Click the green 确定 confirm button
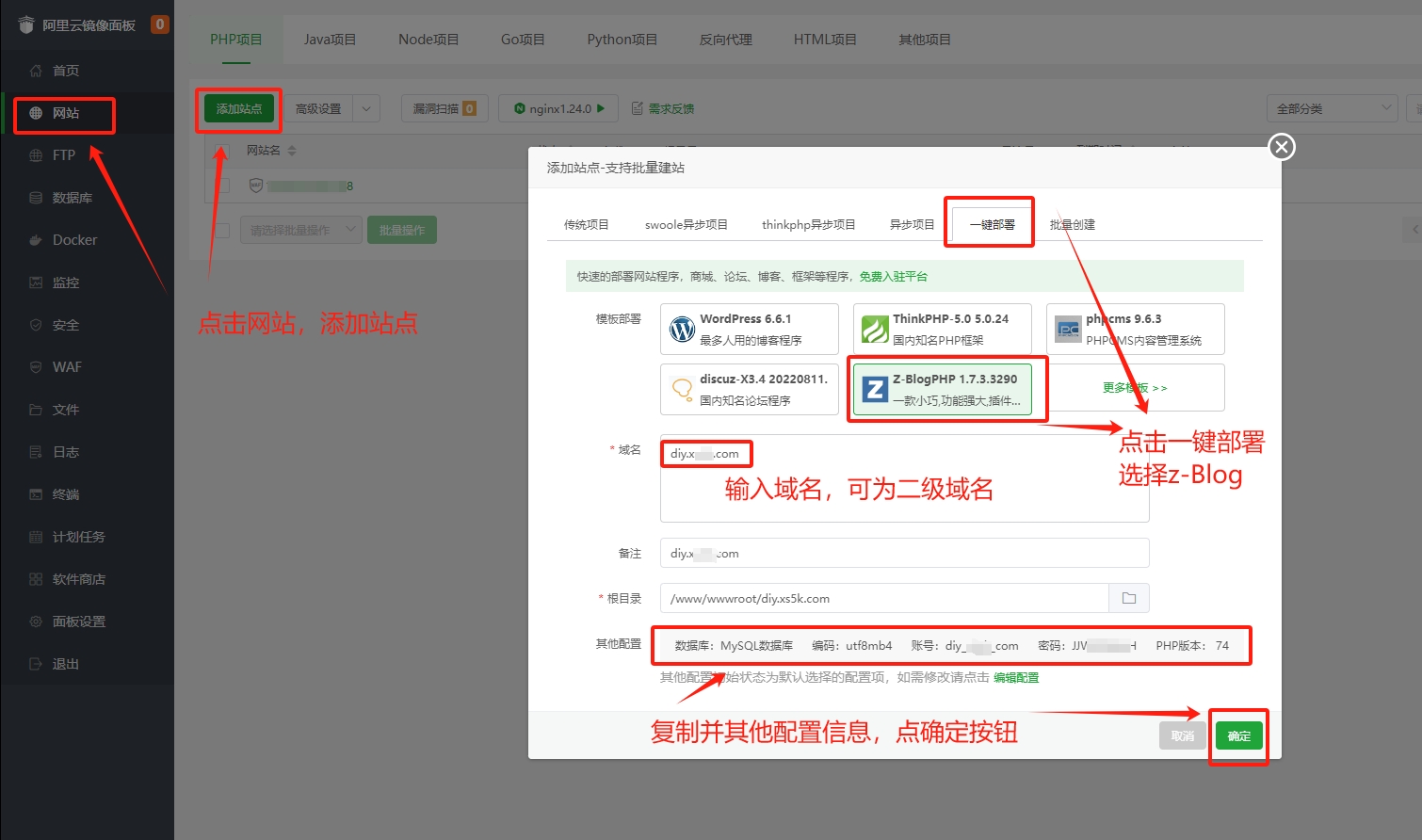Viewport: 1422px width, 840px height. pos(1238,735)
